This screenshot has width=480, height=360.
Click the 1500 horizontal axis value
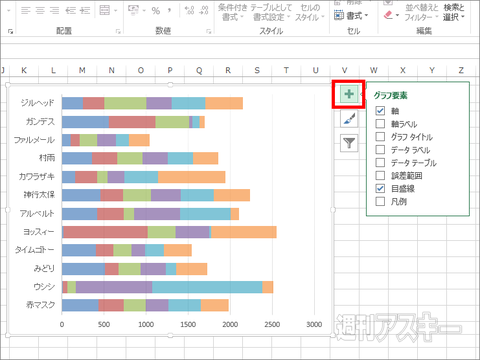coord(188,324)
